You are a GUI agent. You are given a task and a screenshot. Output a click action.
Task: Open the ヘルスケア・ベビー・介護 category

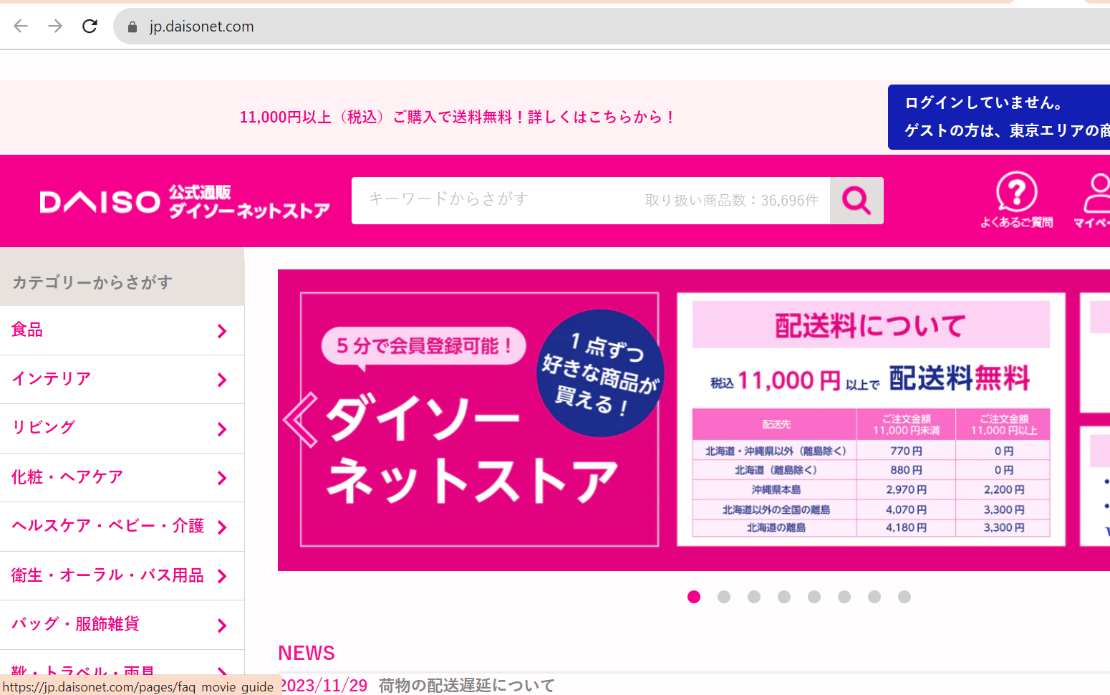click(x=122, y=527)
